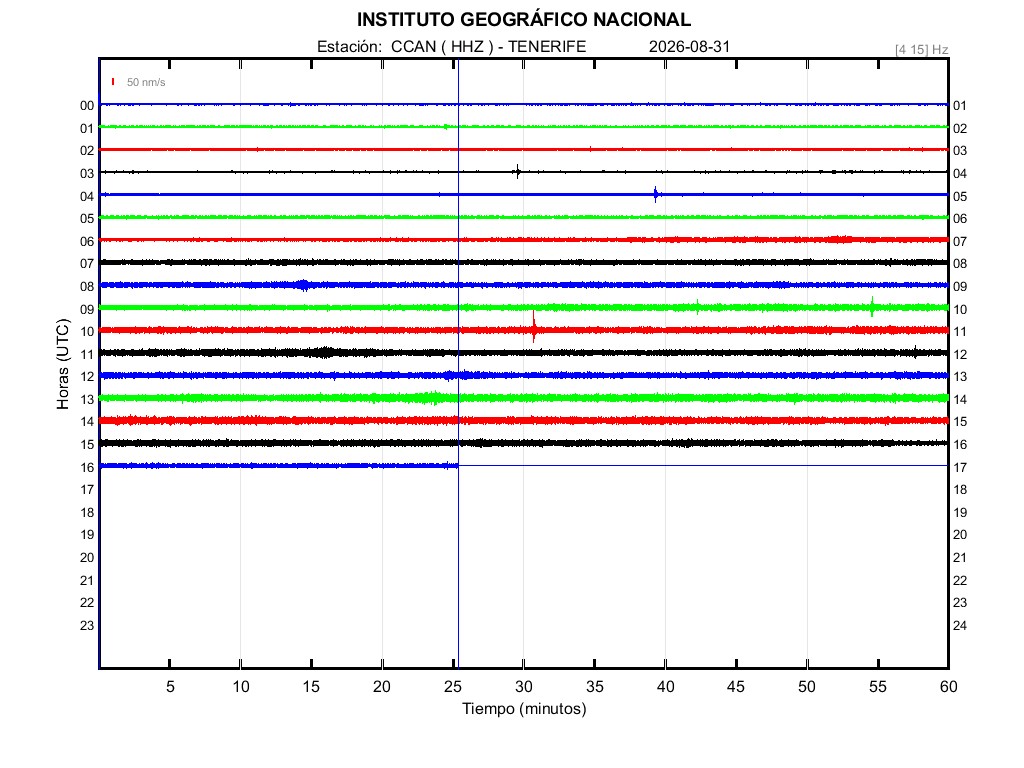Click the Tiempo (minutos) axis label
This screenshot has height=768, width=1024.
click(524, 709)
